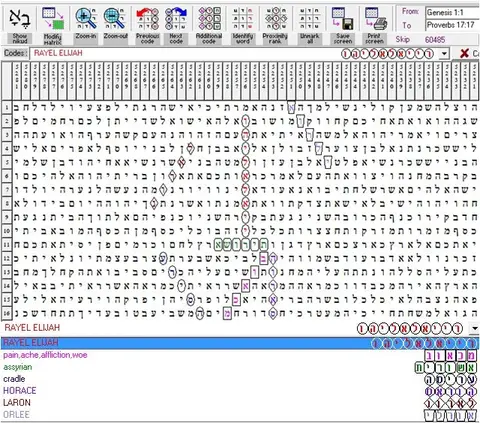Select the ORLEE list row

(240, 415)
